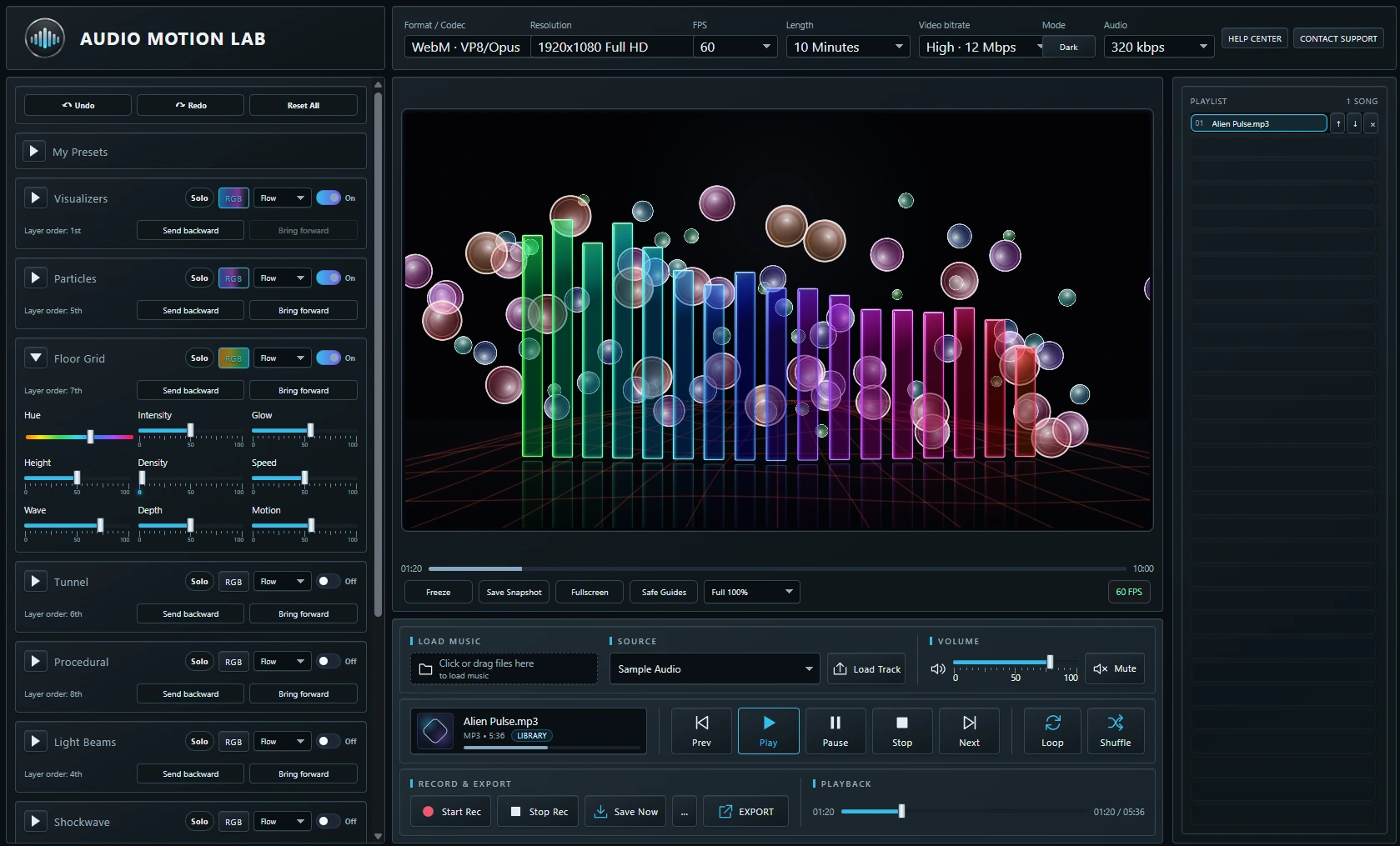Enable Loop playback
The image size is (1400, 846).
click(1052, 731)
